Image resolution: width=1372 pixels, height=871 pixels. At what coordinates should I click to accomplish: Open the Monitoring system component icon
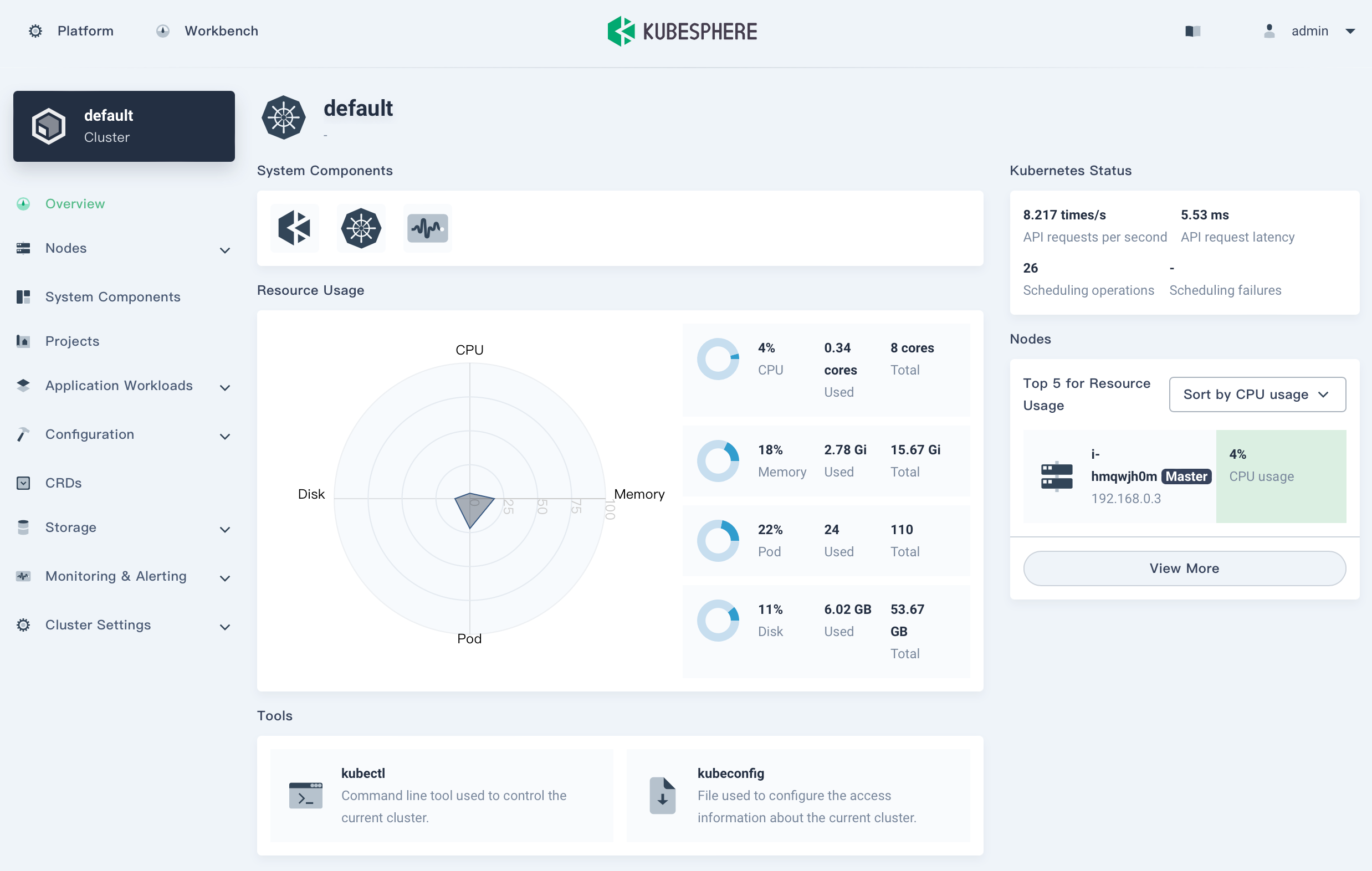(x=427, y=227)
